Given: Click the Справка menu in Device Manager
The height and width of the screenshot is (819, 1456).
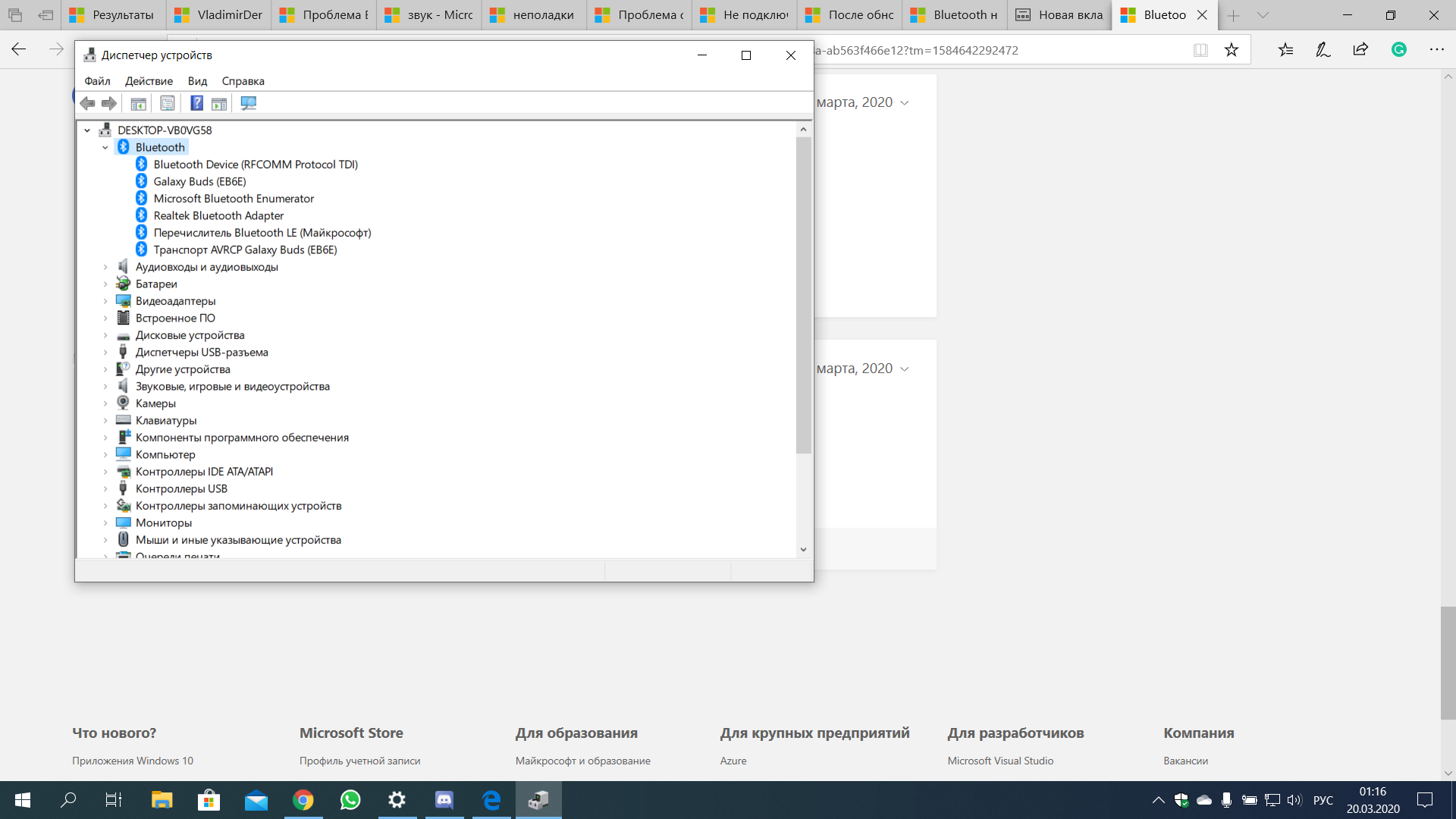Looking at the screenshot, I should [243, 81].
